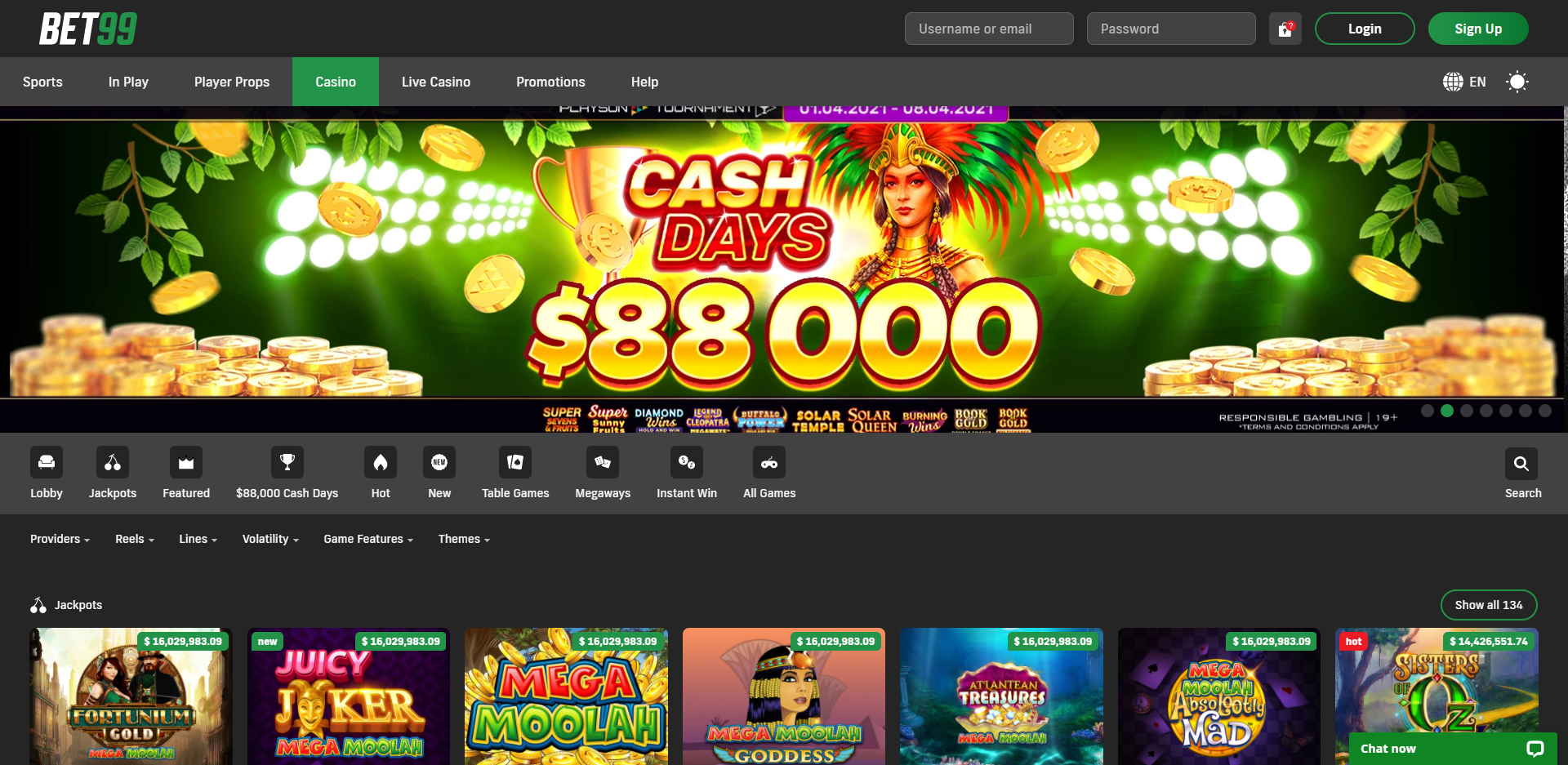1568x765 pixels.
Task: Open Player Props section
Action: (x=232, y=82)
